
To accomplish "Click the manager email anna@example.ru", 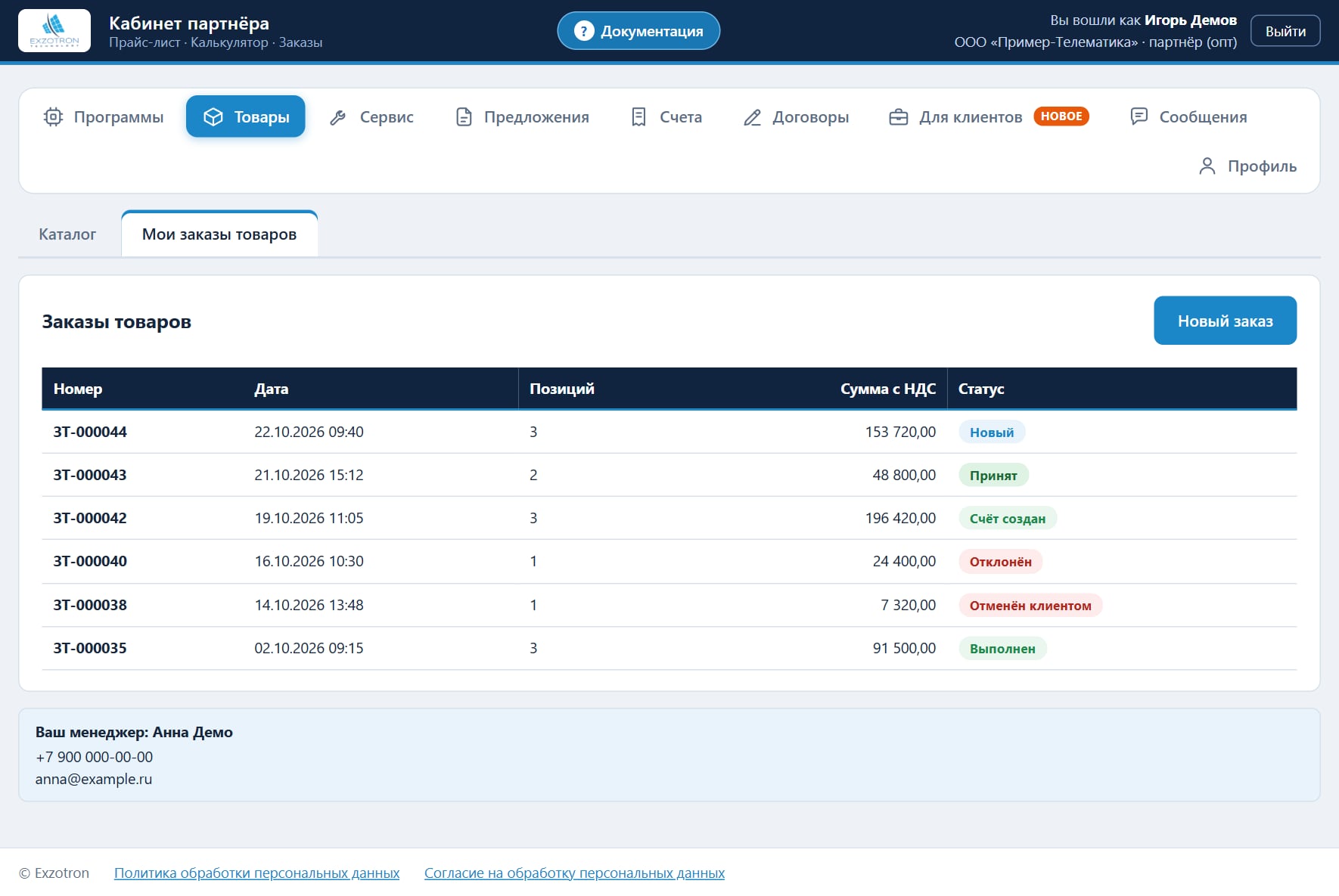I will point(94,780).
